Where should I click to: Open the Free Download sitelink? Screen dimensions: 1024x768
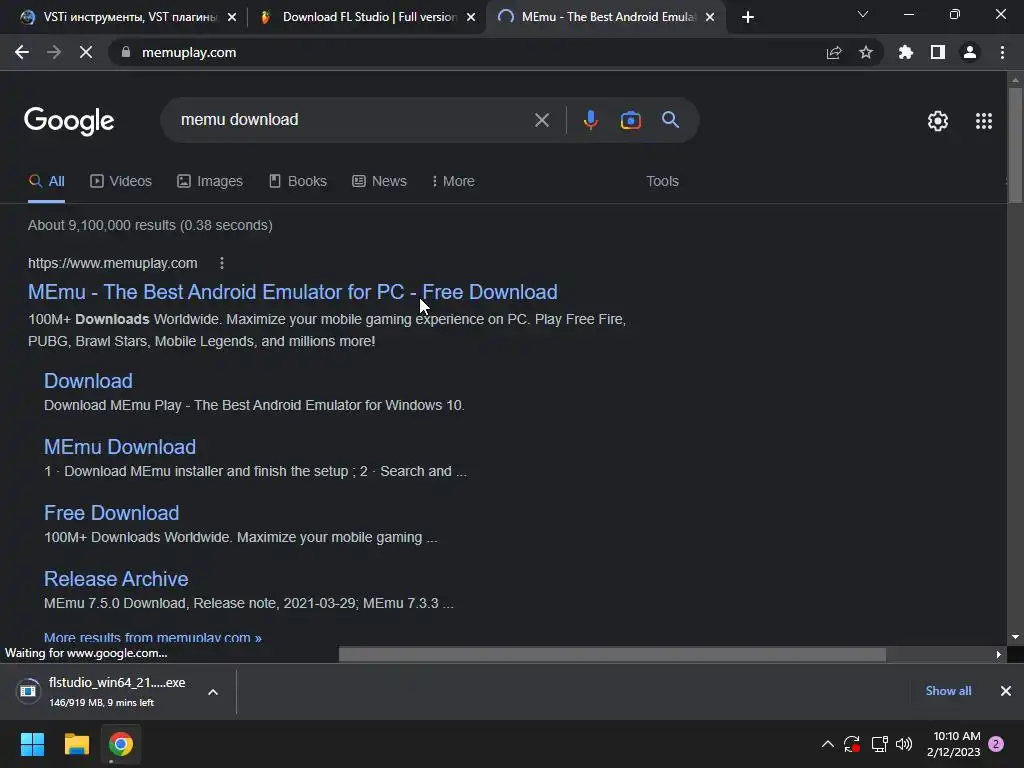tap(111, 513)
